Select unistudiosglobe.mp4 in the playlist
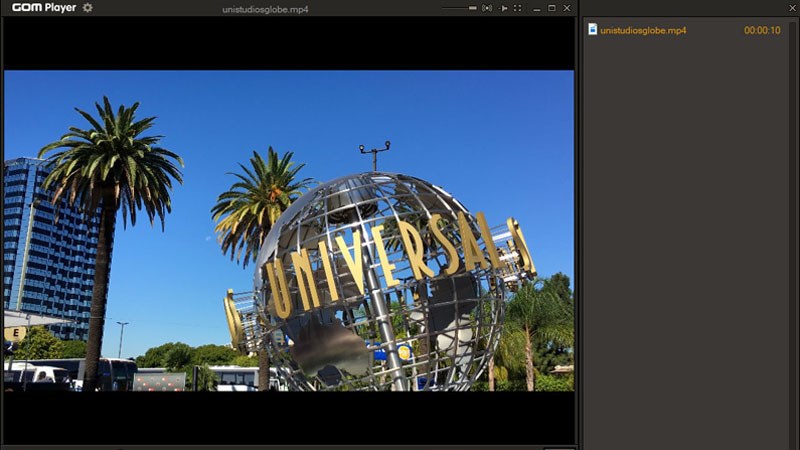 coord(643,30)
